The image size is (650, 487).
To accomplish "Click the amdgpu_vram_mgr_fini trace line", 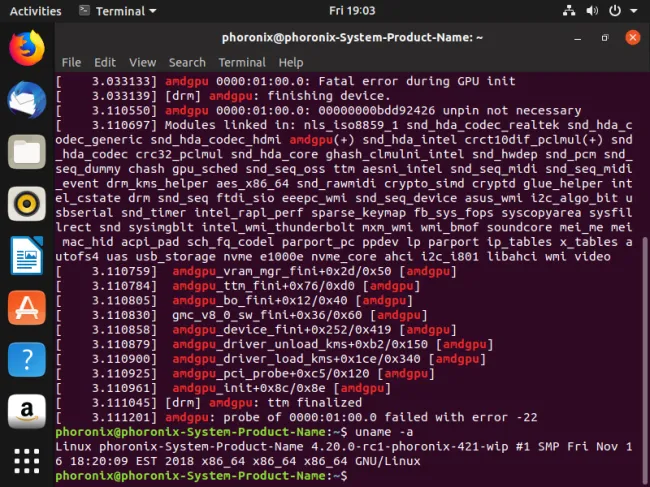I will coord(256,271).
